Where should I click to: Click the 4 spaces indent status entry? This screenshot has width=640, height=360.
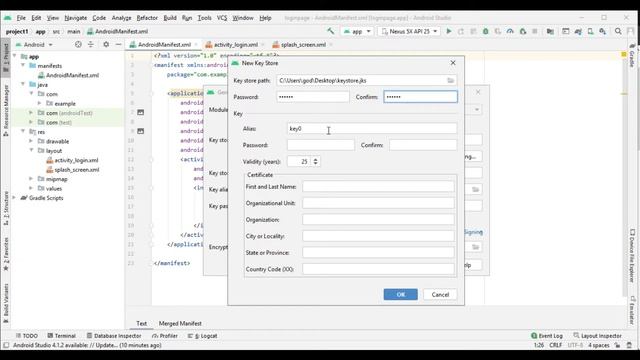(x=598, y=345)
